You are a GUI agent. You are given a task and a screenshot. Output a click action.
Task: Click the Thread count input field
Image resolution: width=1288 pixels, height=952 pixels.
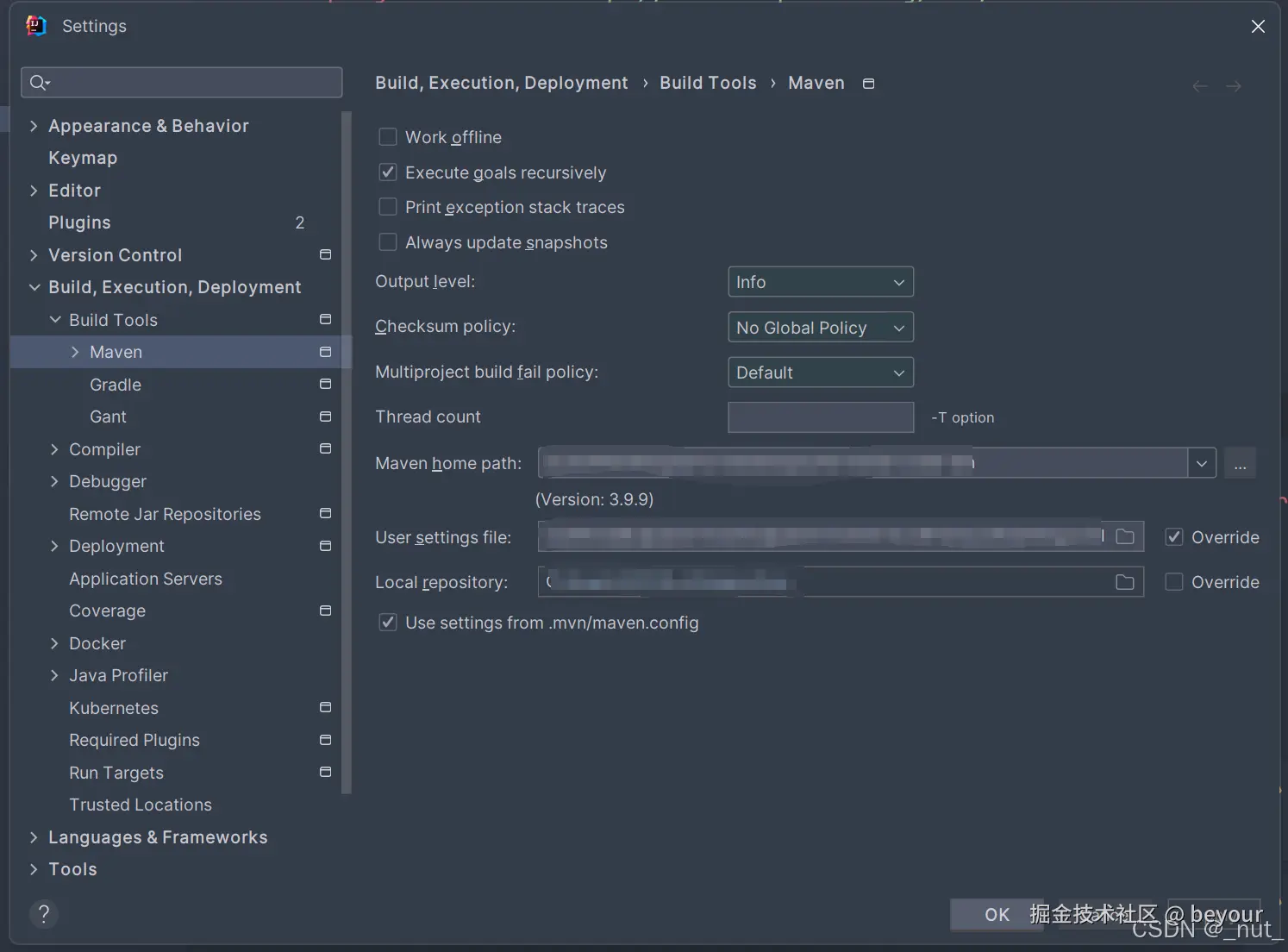click(x=821, y=417)
